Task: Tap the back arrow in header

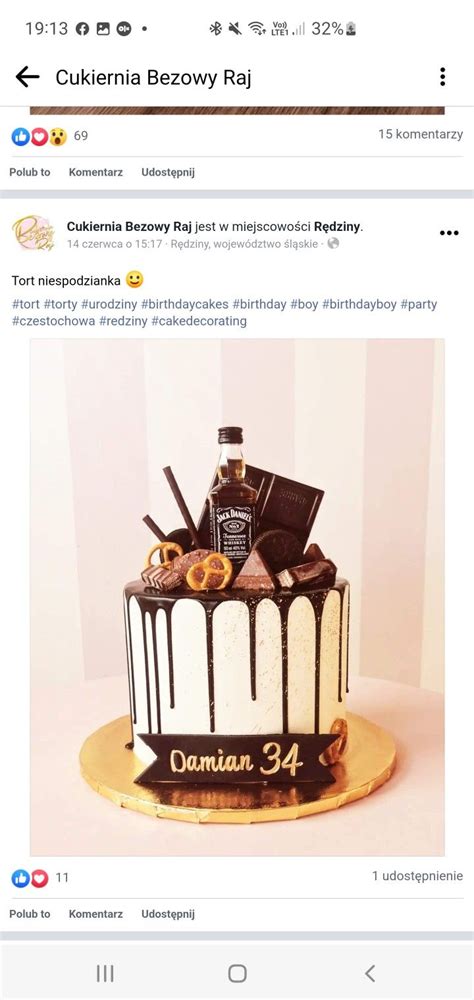Action: click(27, 77)
